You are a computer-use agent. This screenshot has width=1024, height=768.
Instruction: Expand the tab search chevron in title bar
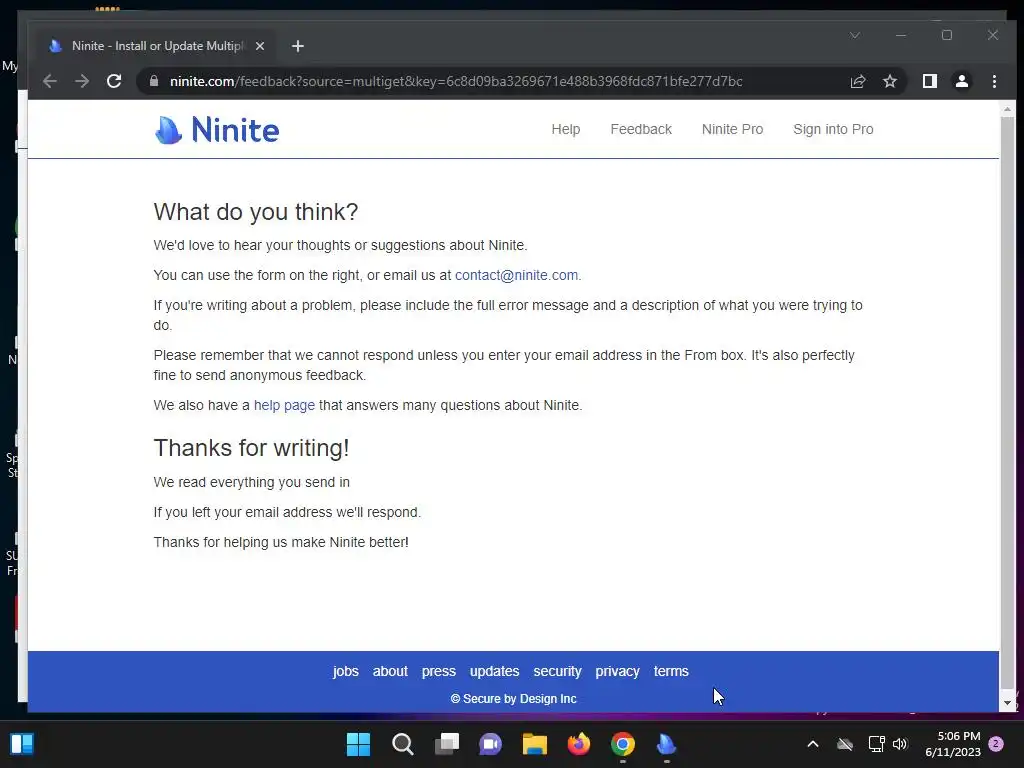[x=855, y=35]
